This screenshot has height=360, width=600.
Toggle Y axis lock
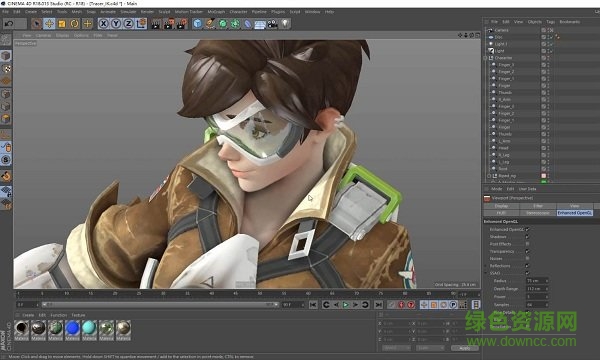[x=116, y=24]
